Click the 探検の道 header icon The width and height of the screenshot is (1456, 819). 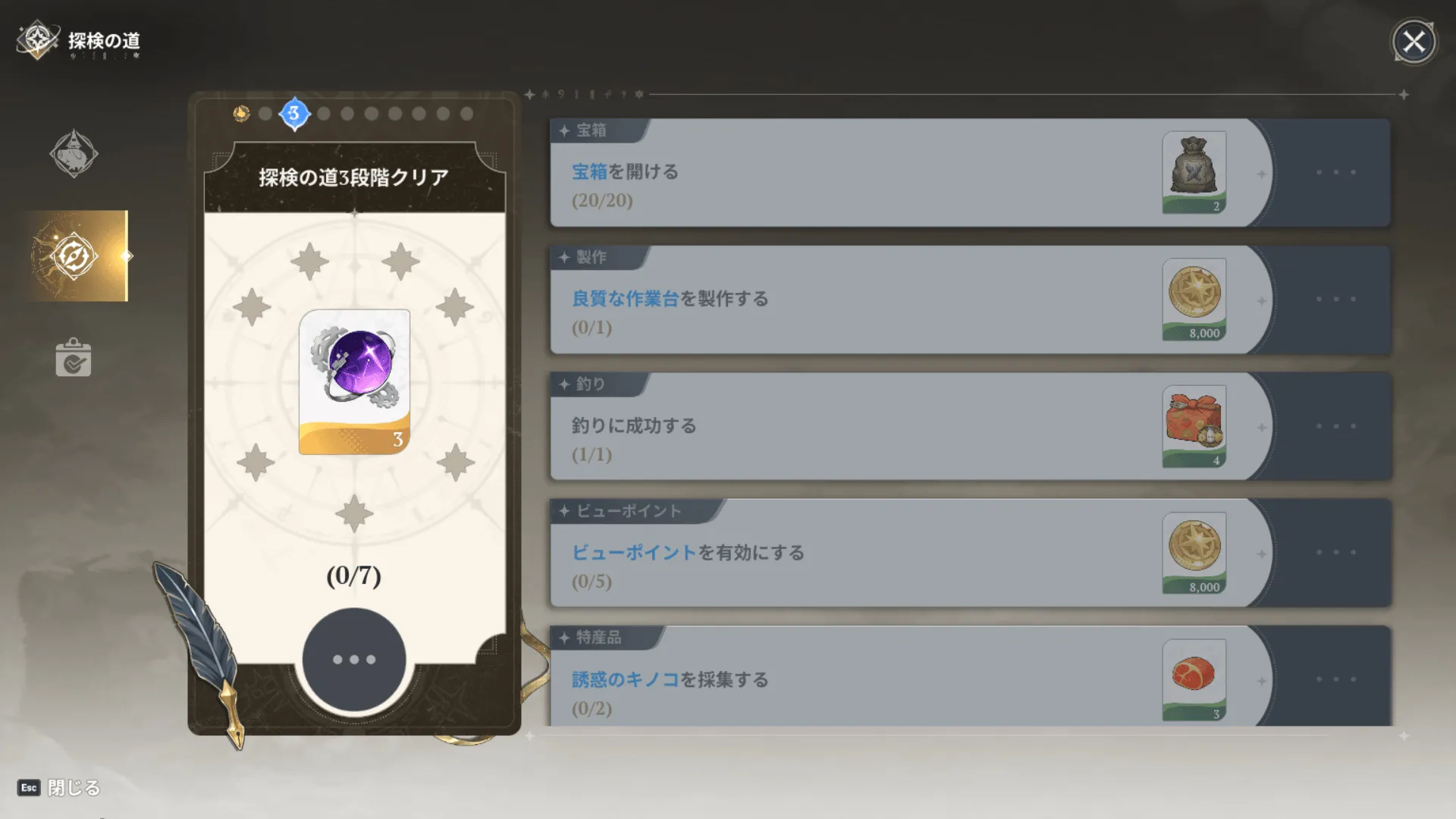(x=37, y=40)
